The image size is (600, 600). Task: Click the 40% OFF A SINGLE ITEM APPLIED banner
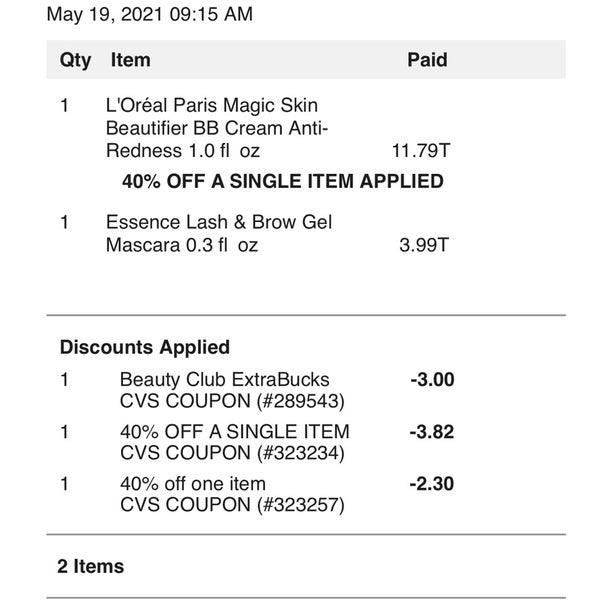[x=283, y=181]
